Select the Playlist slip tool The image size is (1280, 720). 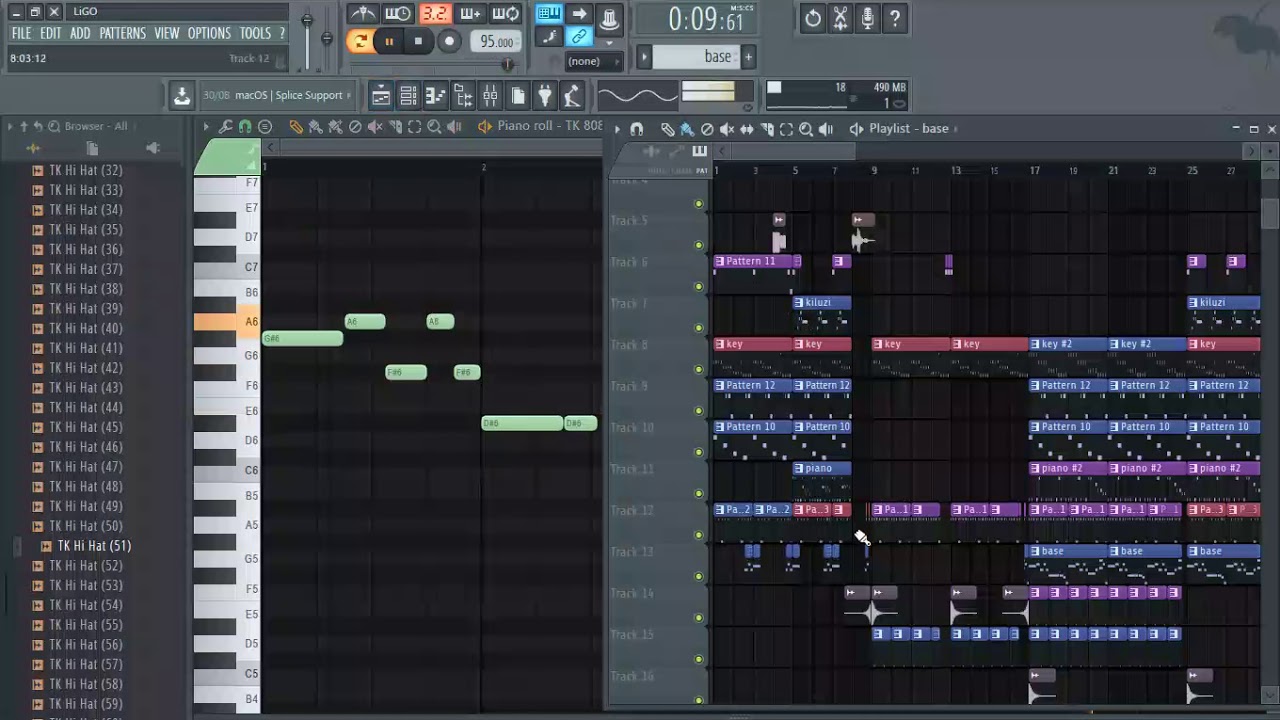(747, 129)
